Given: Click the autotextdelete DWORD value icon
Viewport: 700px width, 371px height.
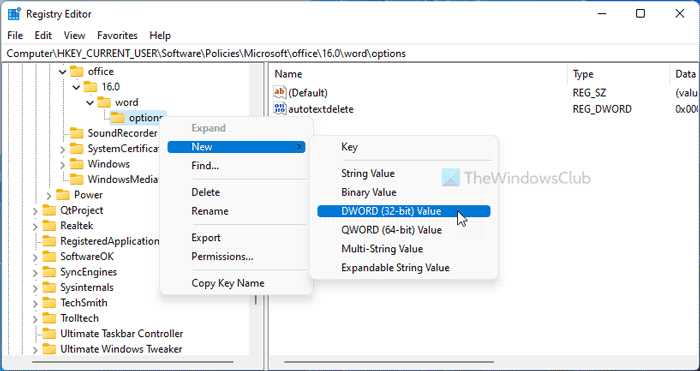Looking at the screenshot, I should 280,109.
